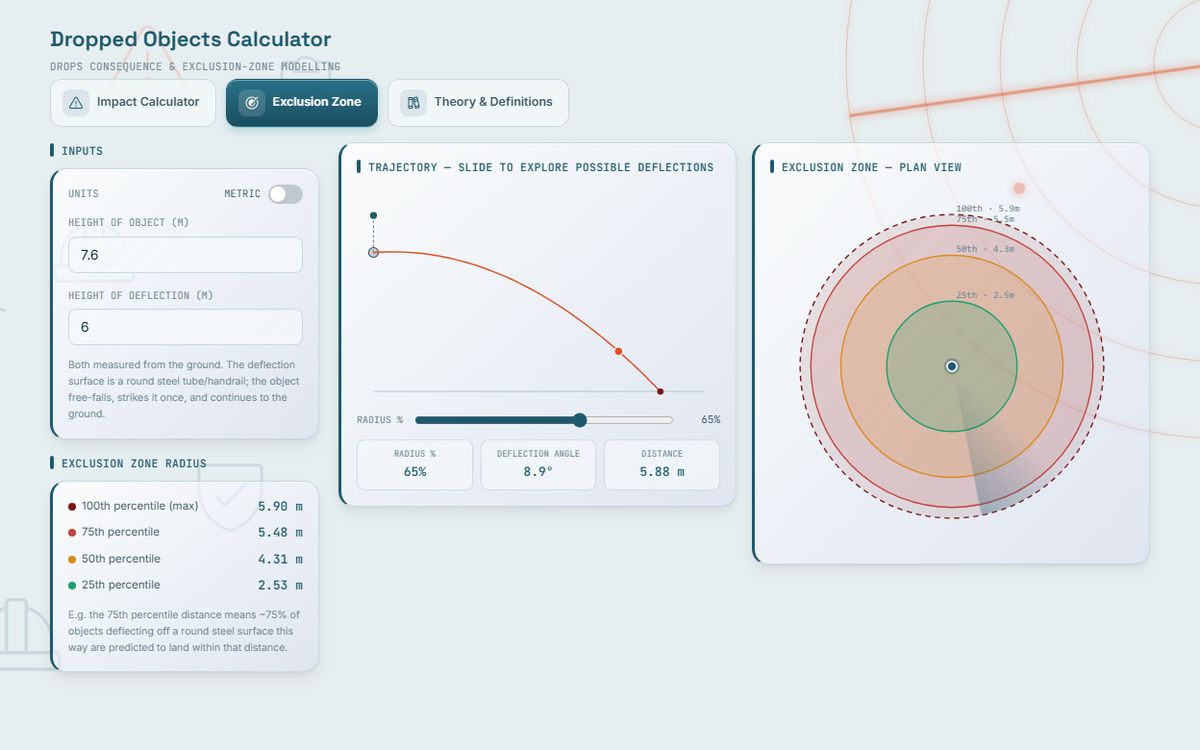Select the Exclusion Zone tab
1200x750 pixels.
[x=302, y=103]
